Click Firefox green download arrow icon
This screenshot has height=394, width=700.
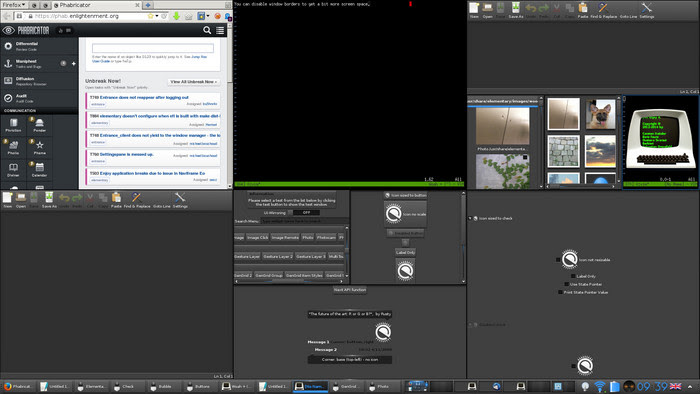(176, 16)
